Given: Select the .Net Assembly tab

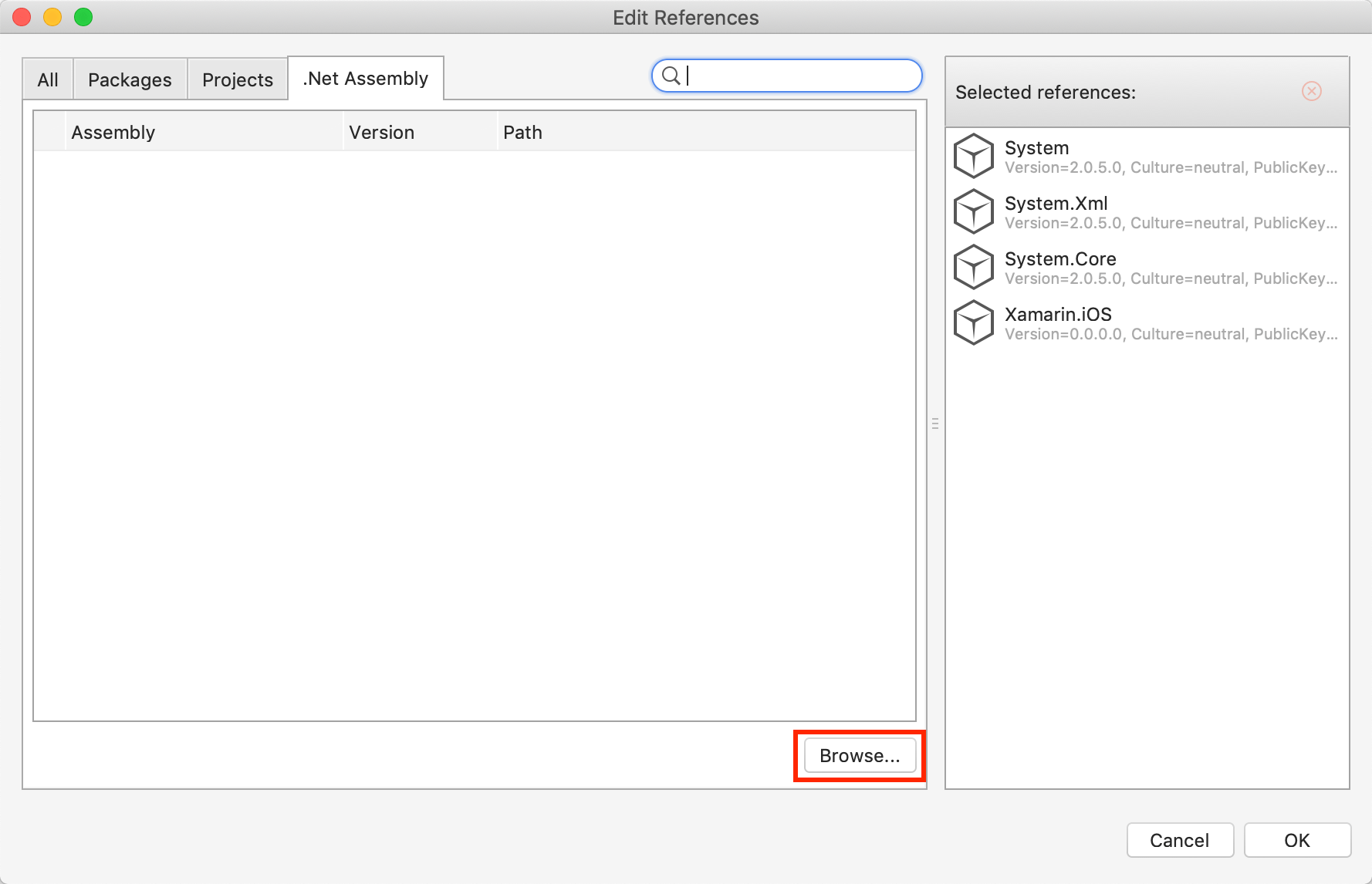Looking at the screenshot, I should pos(366,78).
